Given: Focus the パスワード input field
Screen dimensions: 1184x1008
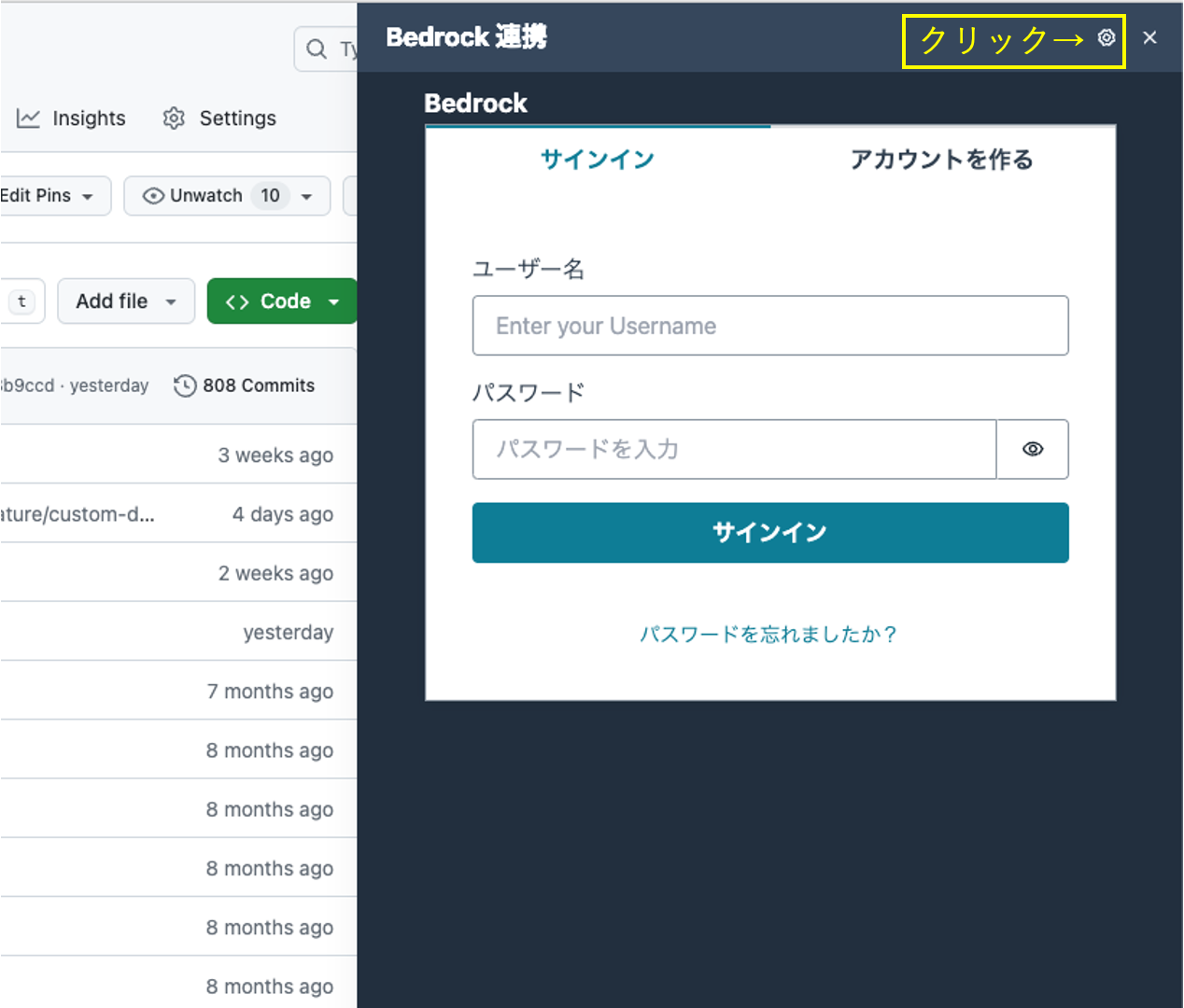Looking at the screenshot, I should [735, 449].
